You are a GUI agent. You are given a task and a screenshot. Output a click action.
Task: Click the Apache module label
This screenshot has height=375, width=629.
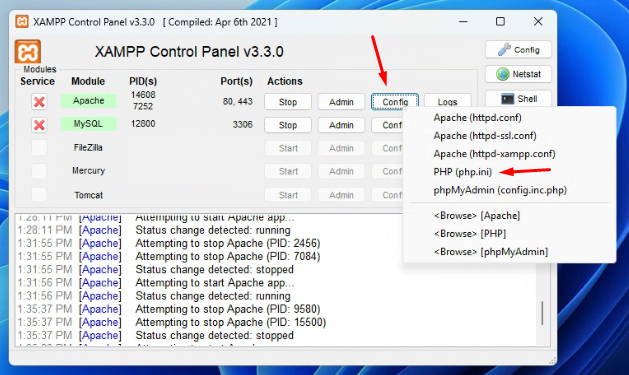pyautogui.click(x=88, y=101)
